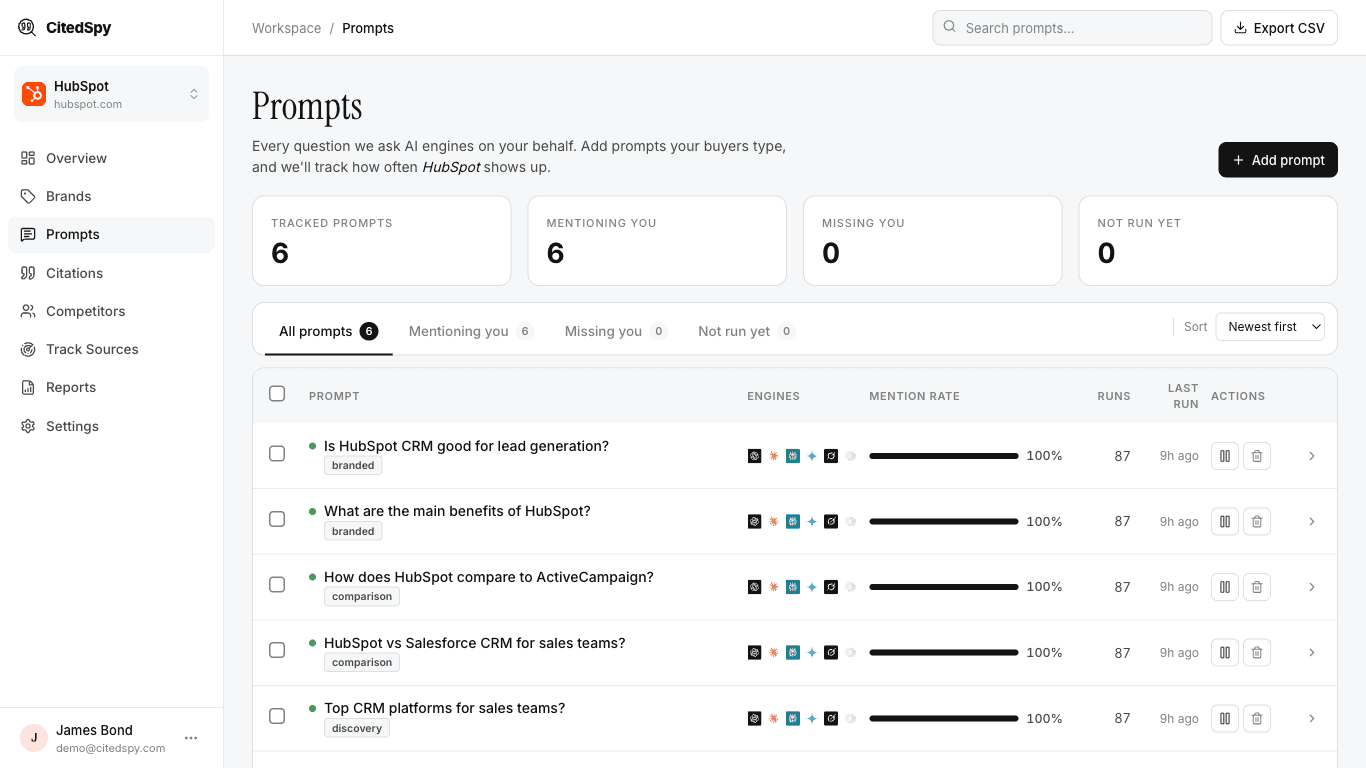
Task: Select Prompts in the sidebar menu
Action: [111, 234]
